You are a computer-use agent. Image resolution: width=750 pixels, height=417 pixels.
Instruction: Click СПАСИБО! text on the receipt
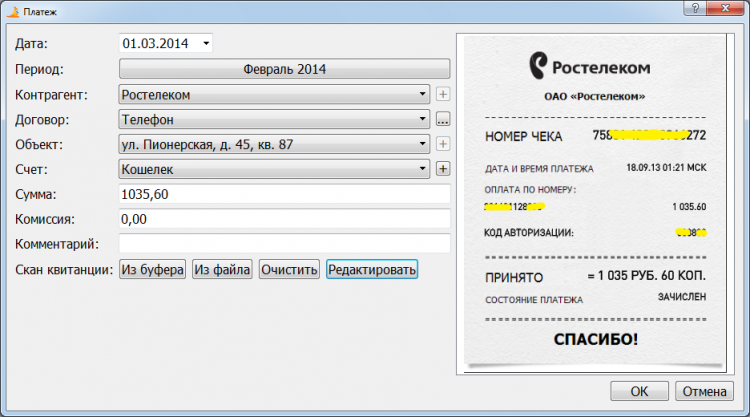(596, 339)
